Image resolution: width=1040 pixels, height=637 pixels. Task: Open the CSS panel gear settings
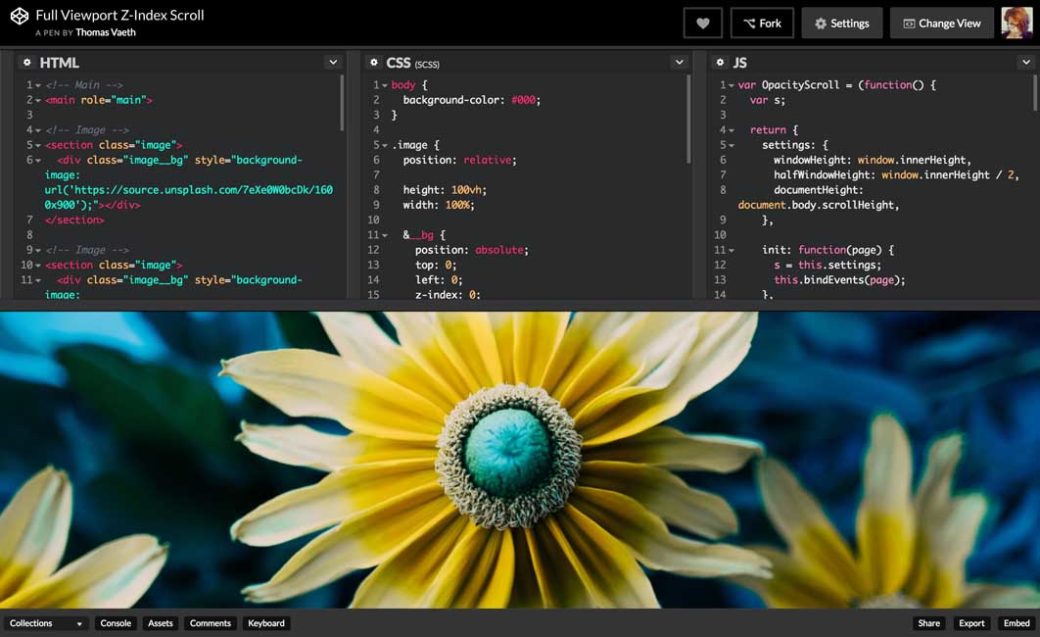[373, 62]
